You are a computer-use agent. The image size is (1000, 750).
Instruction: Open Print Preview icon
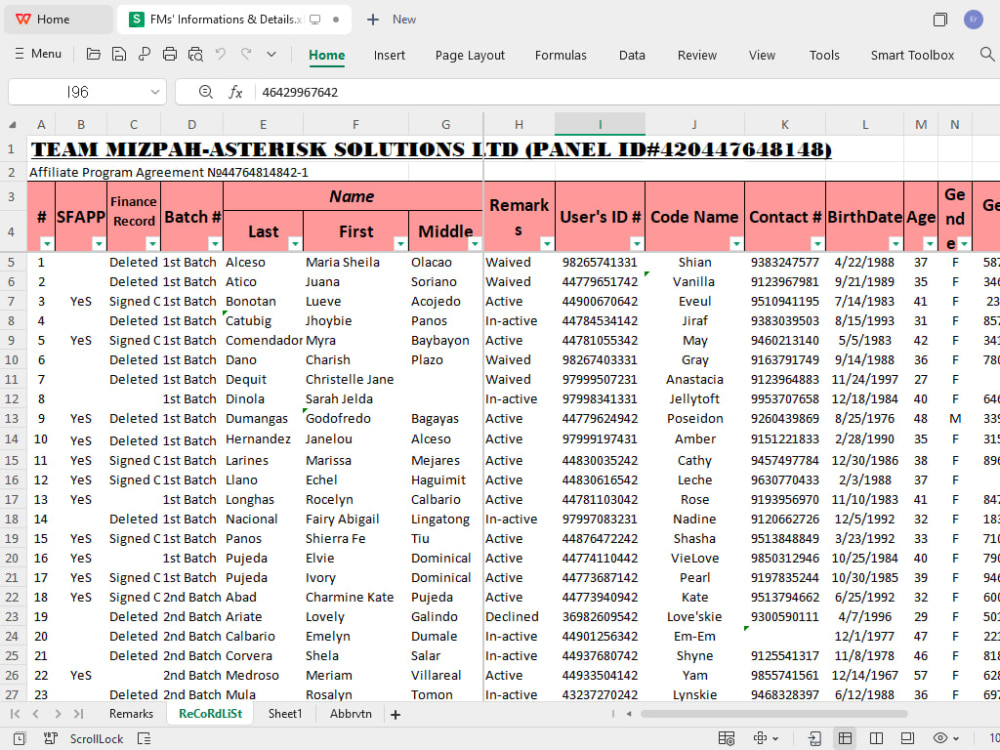[x=195, y=54]
